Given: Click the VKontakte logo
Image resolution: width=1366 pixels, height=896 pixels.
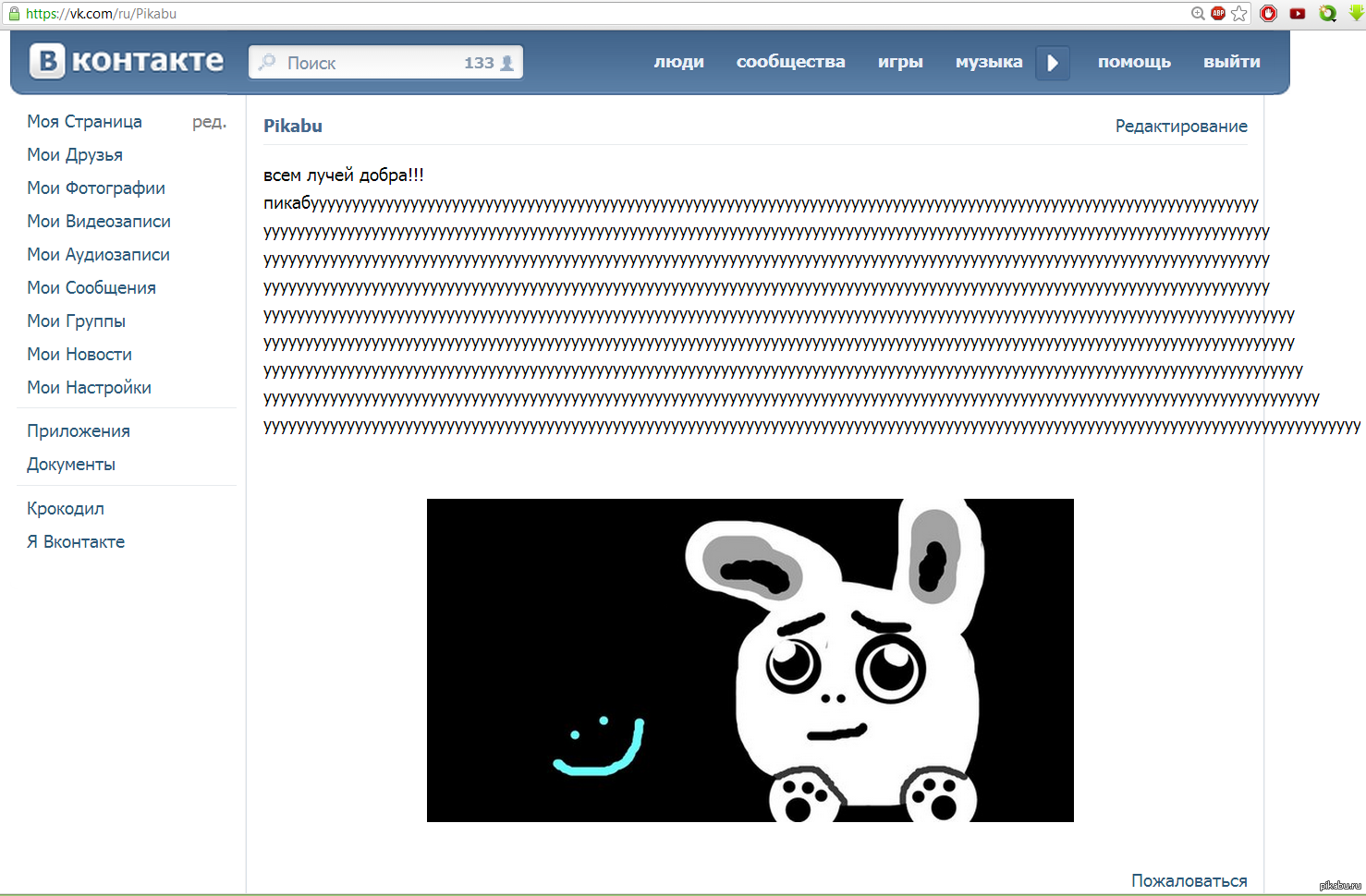Looking at the screenshot, I should 127,61.
